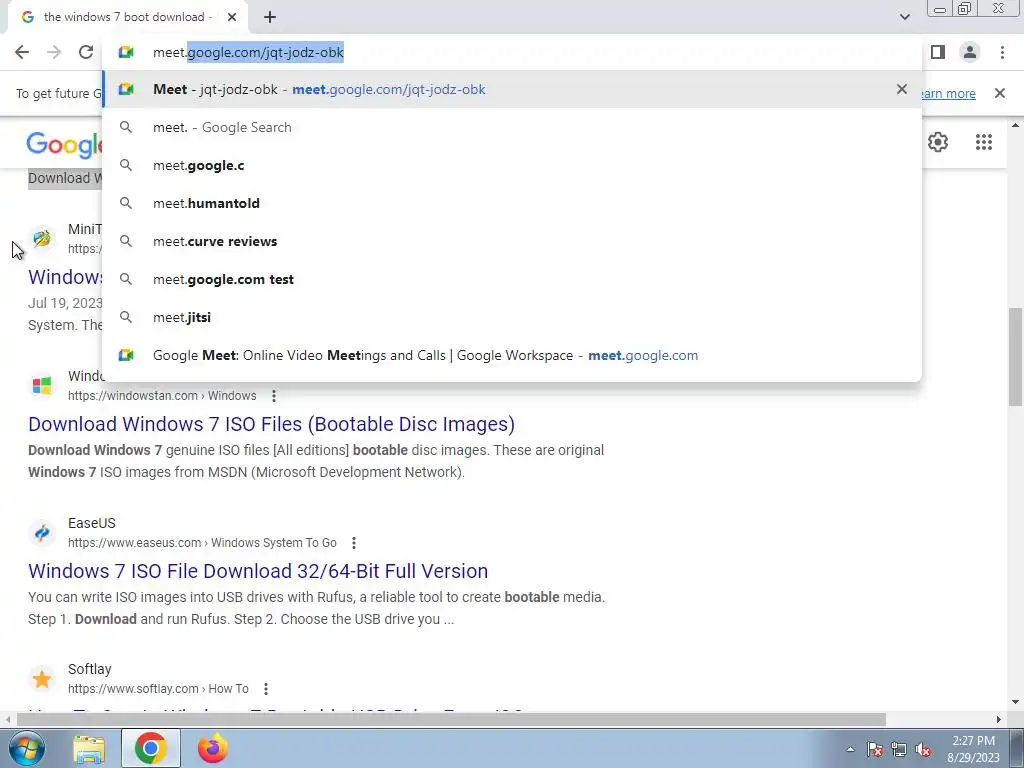Click the muted volume tray icon
Viewport: 1024px width, 768px height.
tap(923, 749)
